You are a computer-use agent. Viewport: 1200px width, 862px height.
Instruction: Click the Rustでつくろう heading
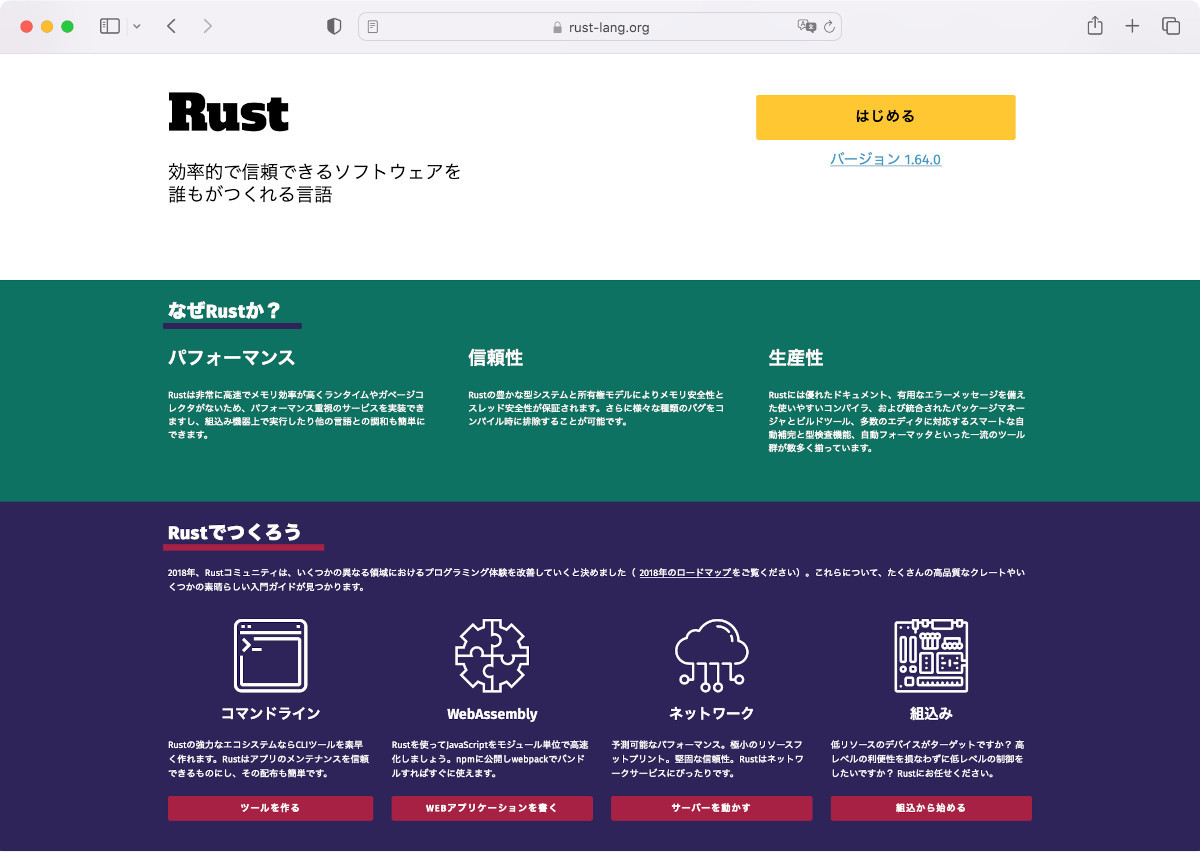(x=235, y=533)
